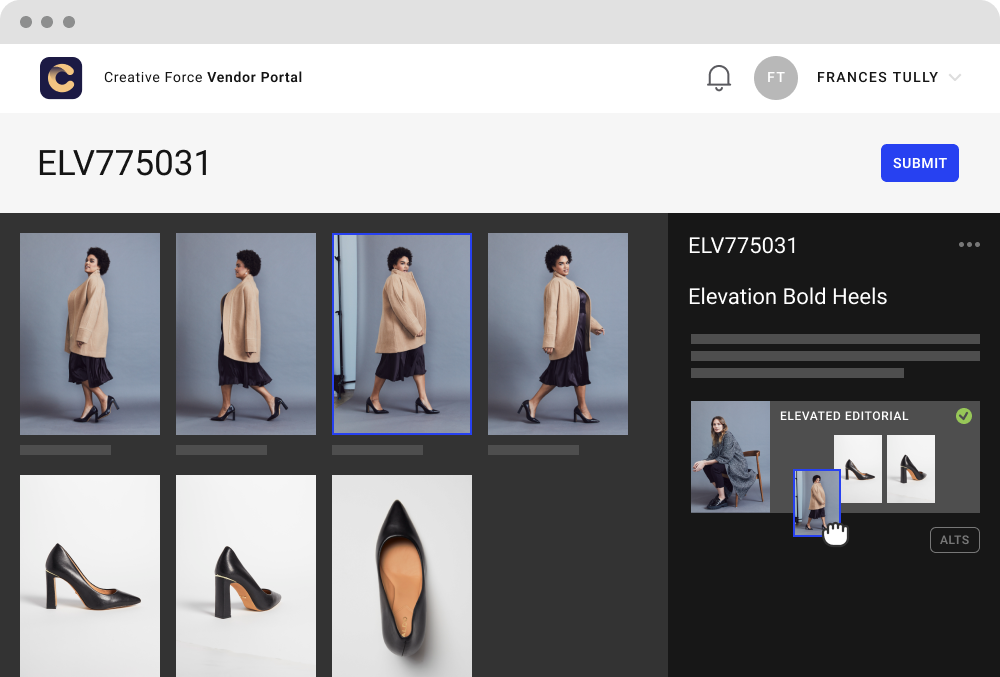
Task: Select the fourth model photo in the top row
Action: point(558,334)
